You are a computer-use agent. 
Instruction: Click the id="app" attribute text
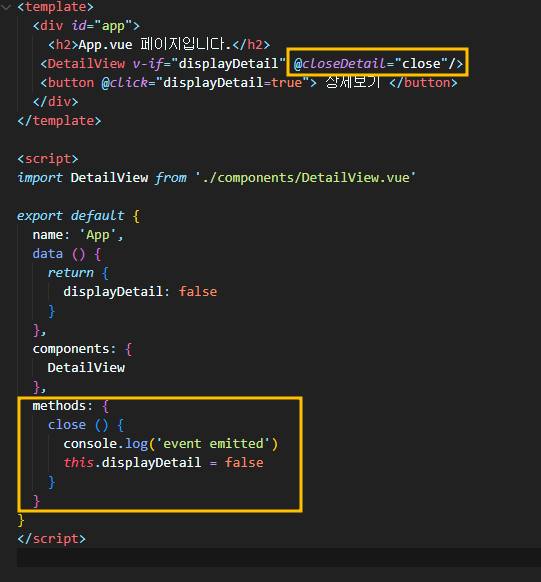pos(102,26)
